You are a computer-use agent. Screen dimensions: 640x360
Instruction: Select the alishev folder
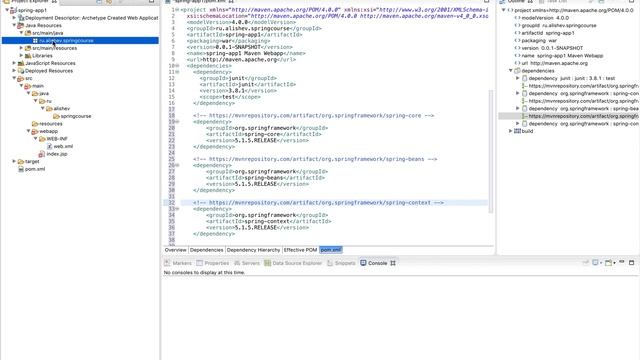pyautogui.click(x=62, y=109)
